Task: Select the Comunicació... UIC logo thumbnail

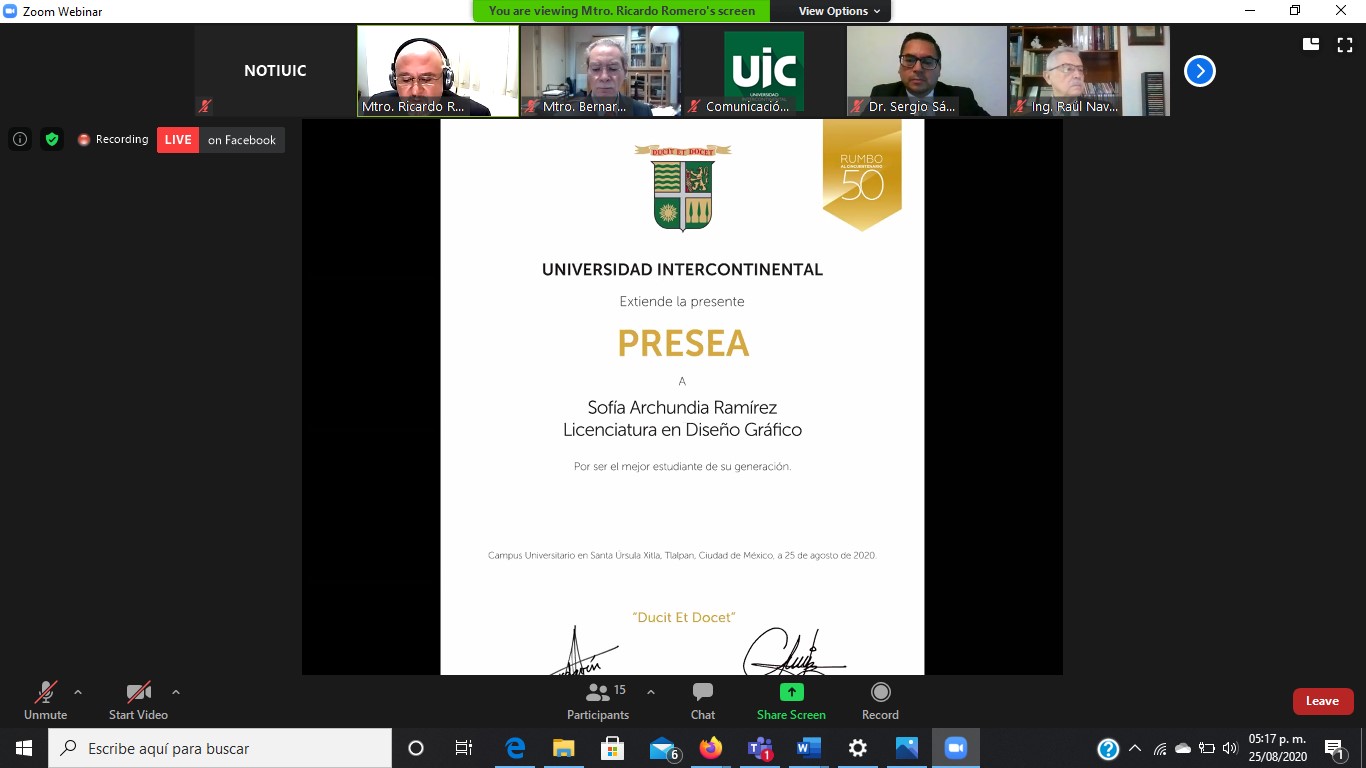Action: tap(764, 71)
